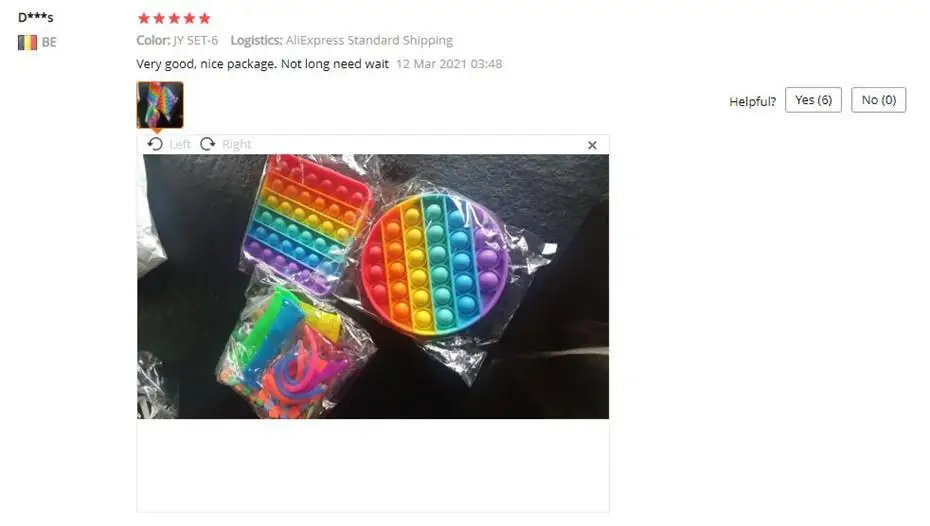Mark review unhelpful with No (0)
Image resolution: width=930 pixels, height=526 pixels.
878,100
